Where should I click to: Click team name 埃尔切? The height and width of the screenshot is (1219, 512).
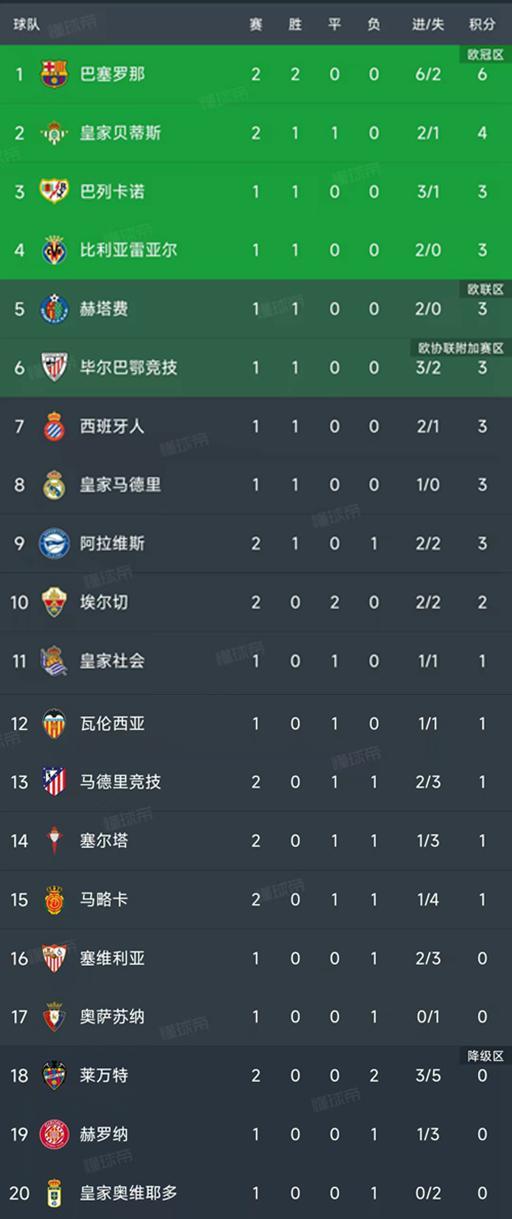tap(104, 603)
